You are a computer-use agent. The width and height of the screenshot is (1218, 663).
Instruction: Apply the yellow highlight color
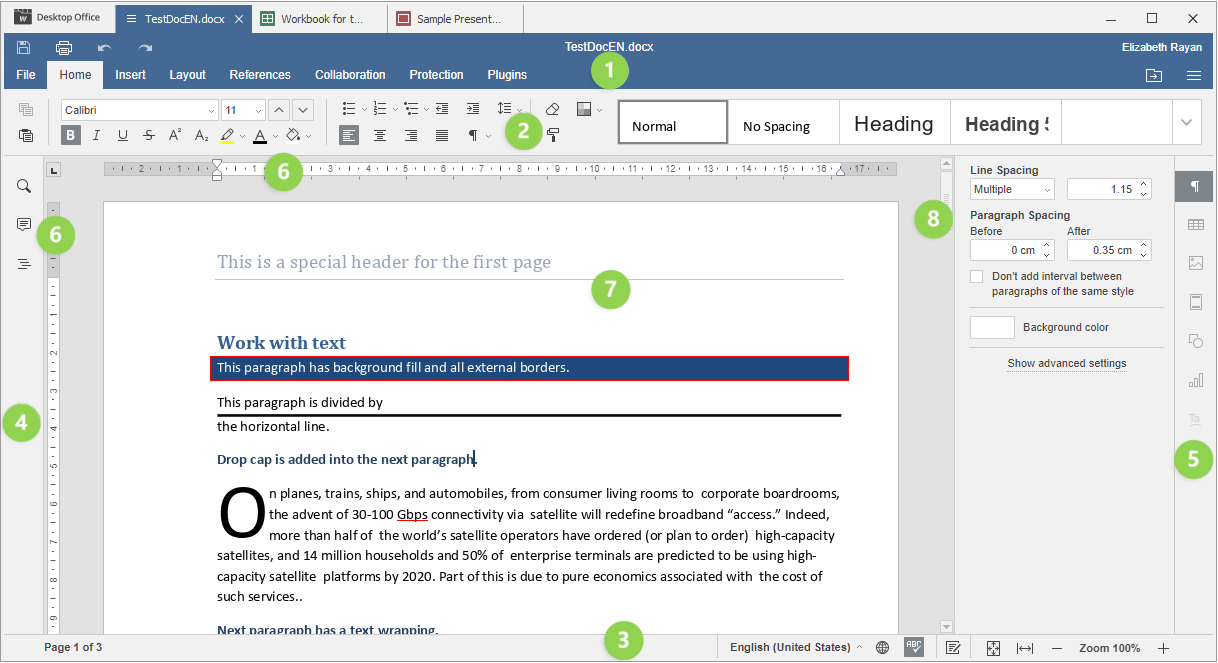click(227, 135)
